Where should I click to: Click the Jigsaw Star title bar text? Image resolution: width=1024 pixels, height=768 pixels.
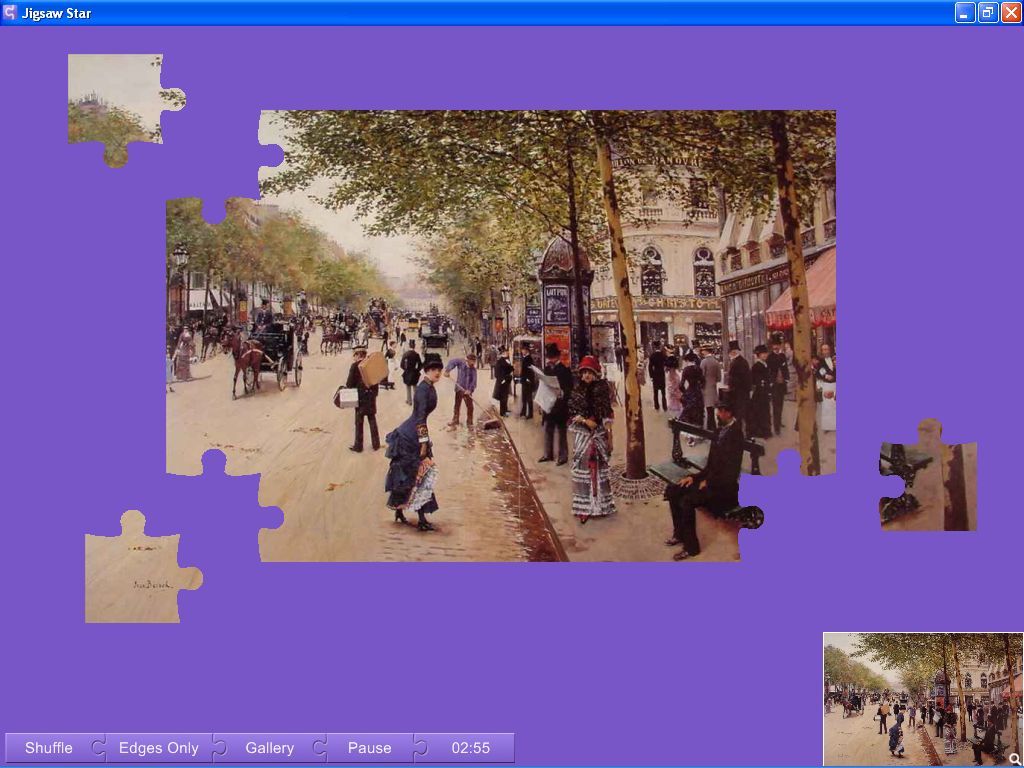pos(57,13)
